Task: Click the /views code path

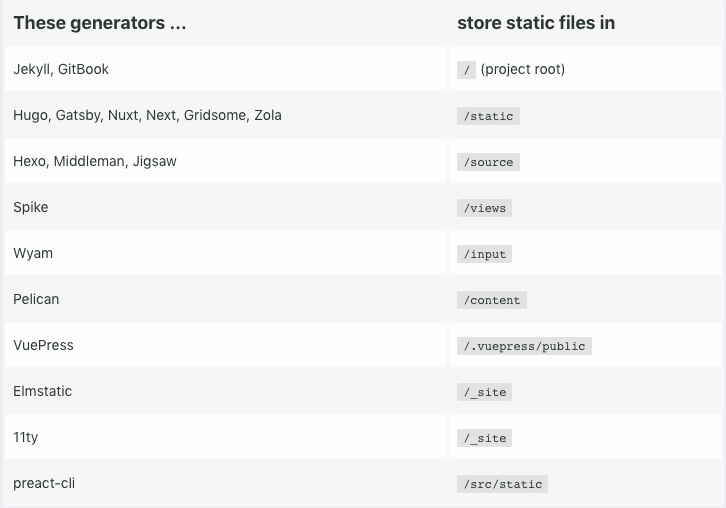Action: coord(485,208)
